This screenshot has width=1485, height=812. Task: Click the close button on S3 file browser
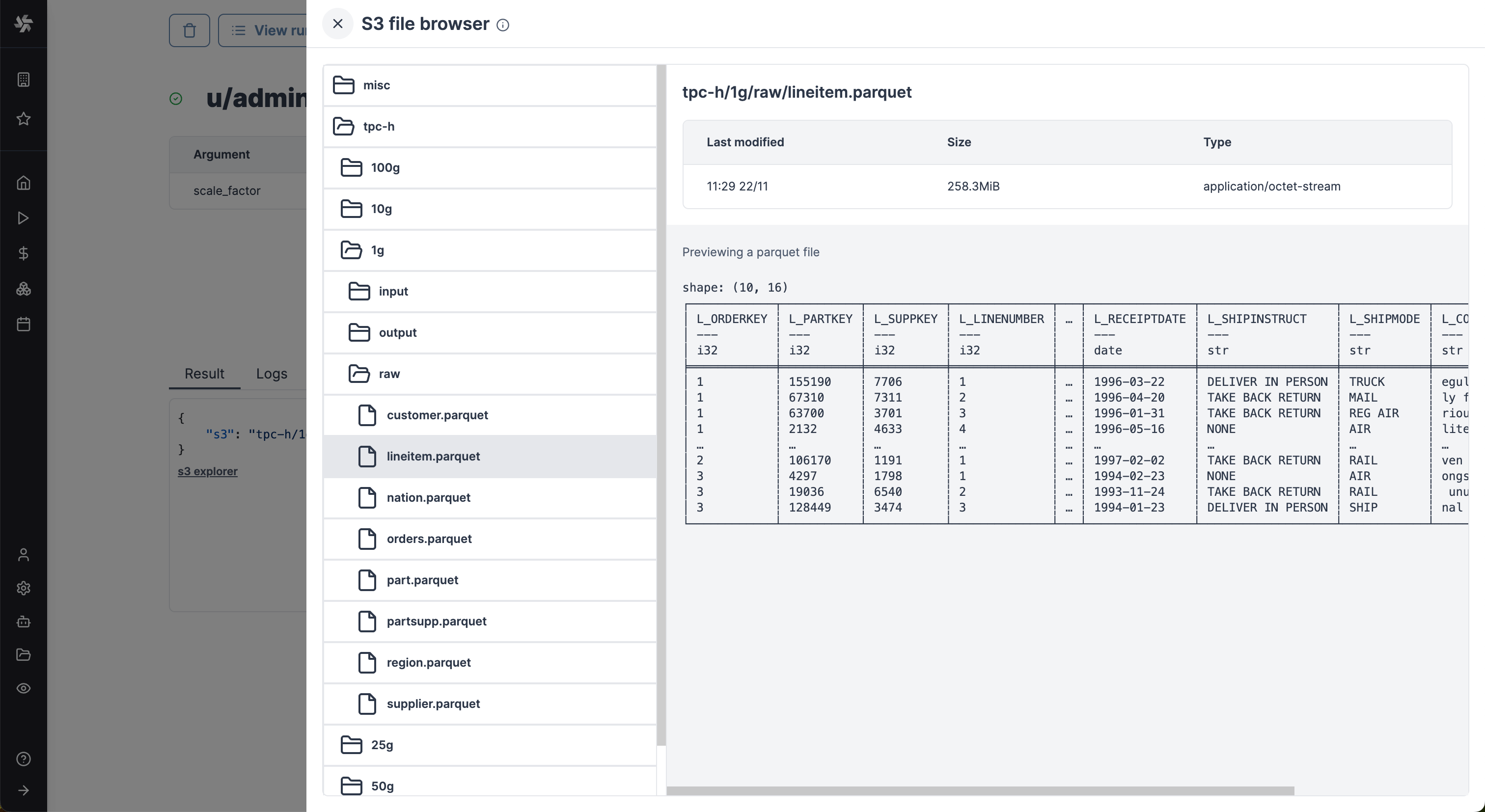(x=338, y=23)
